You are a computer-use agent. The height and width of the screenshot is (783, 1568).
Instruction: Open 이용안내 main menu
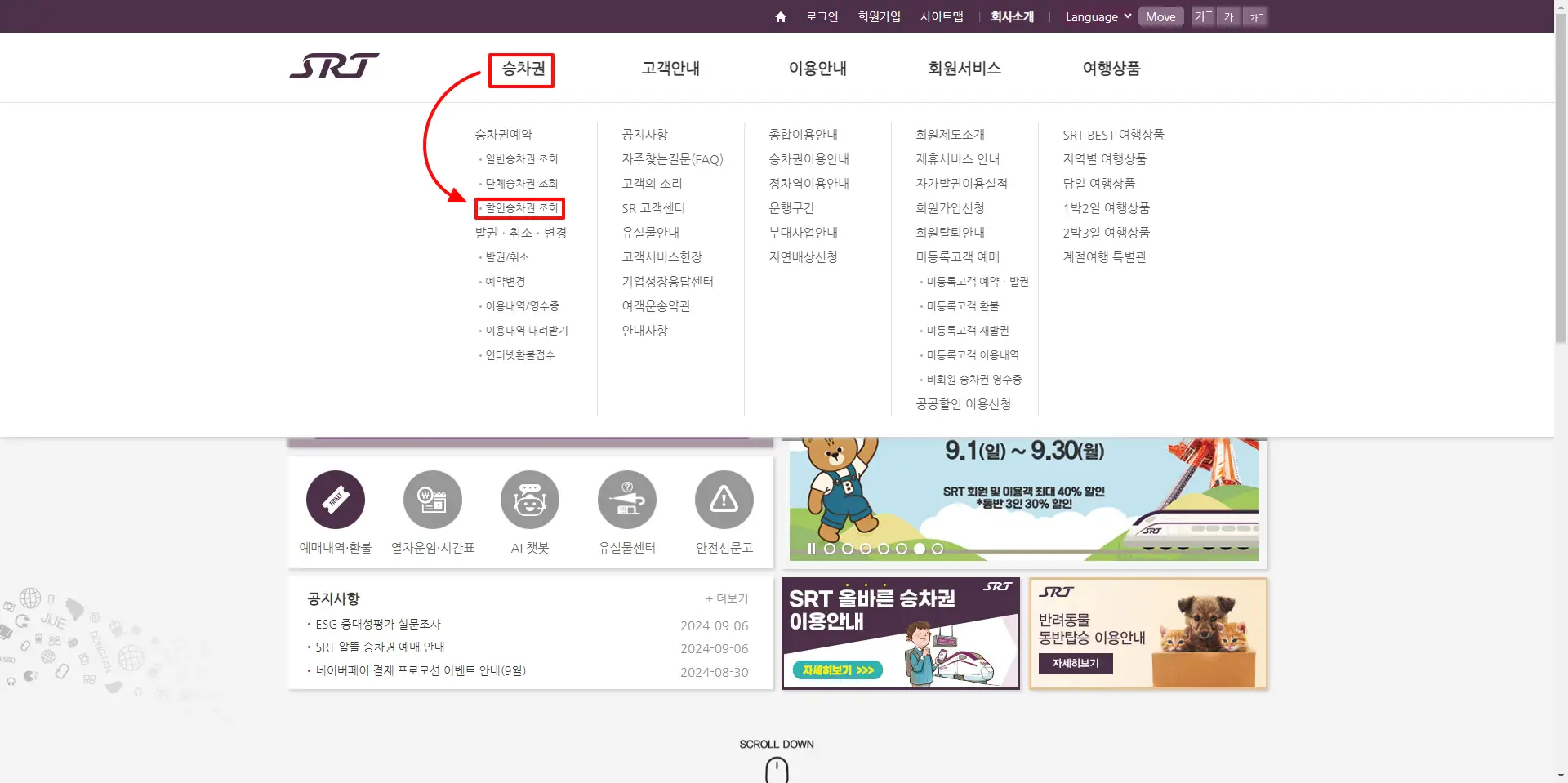point(817,69)
